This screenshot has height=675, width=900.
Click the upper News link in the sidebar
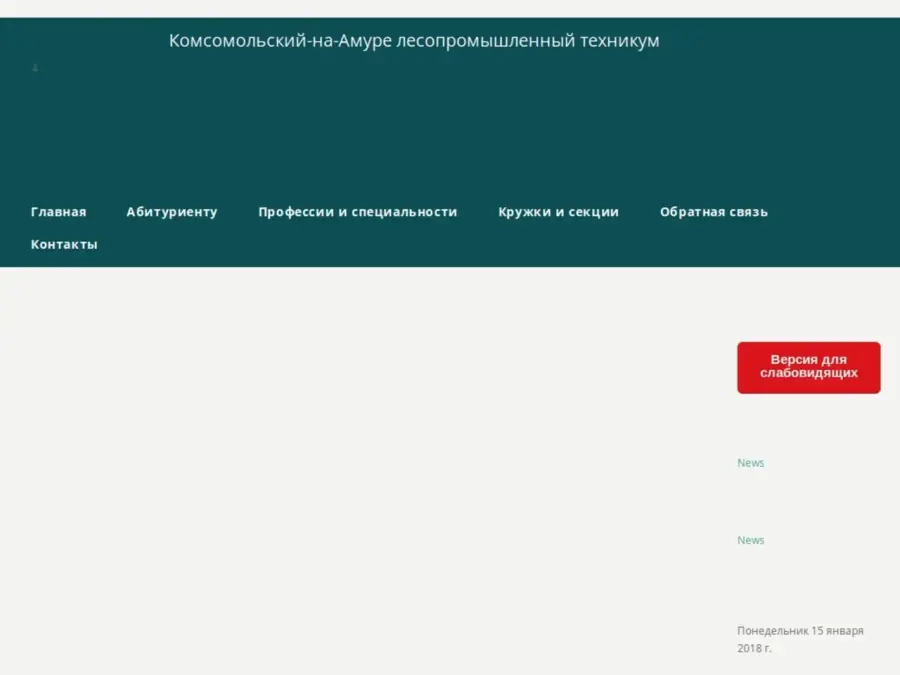click(750, 463)
